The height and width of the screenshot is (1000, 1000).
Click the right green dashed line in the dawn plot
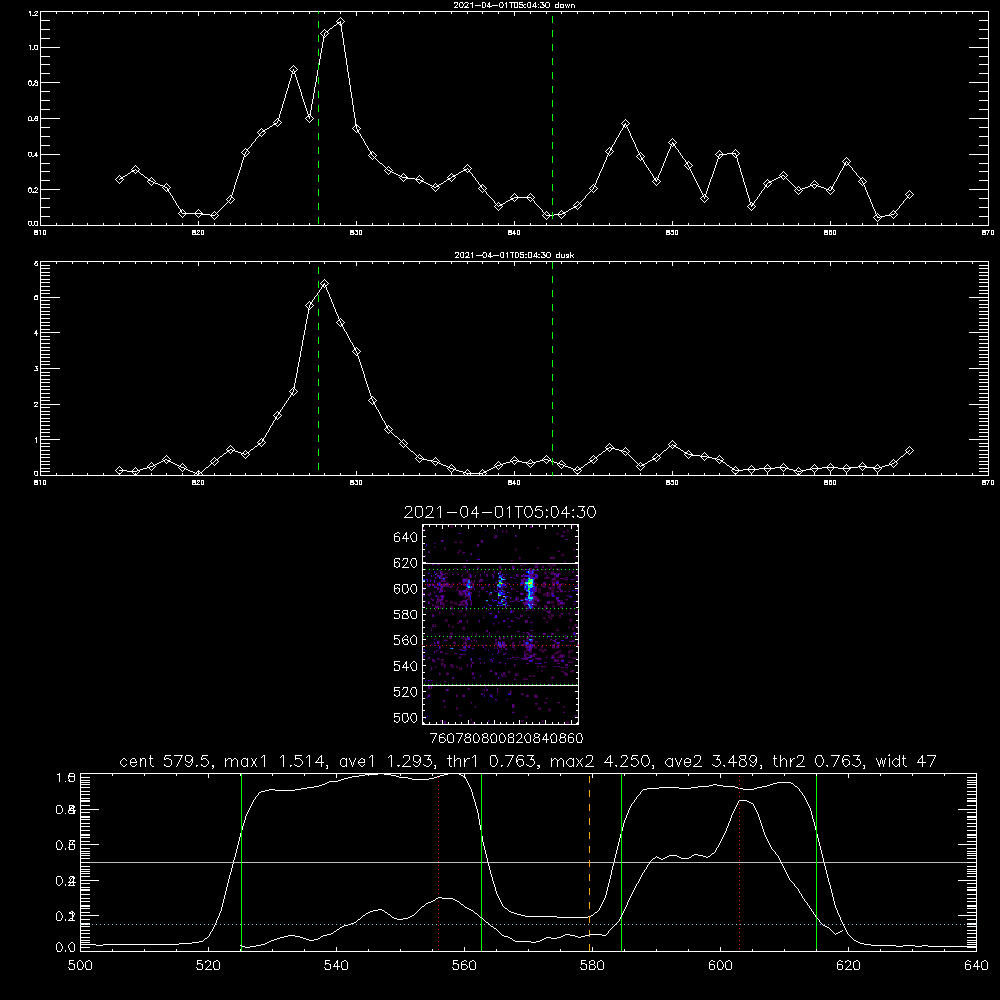pos(552,119)
